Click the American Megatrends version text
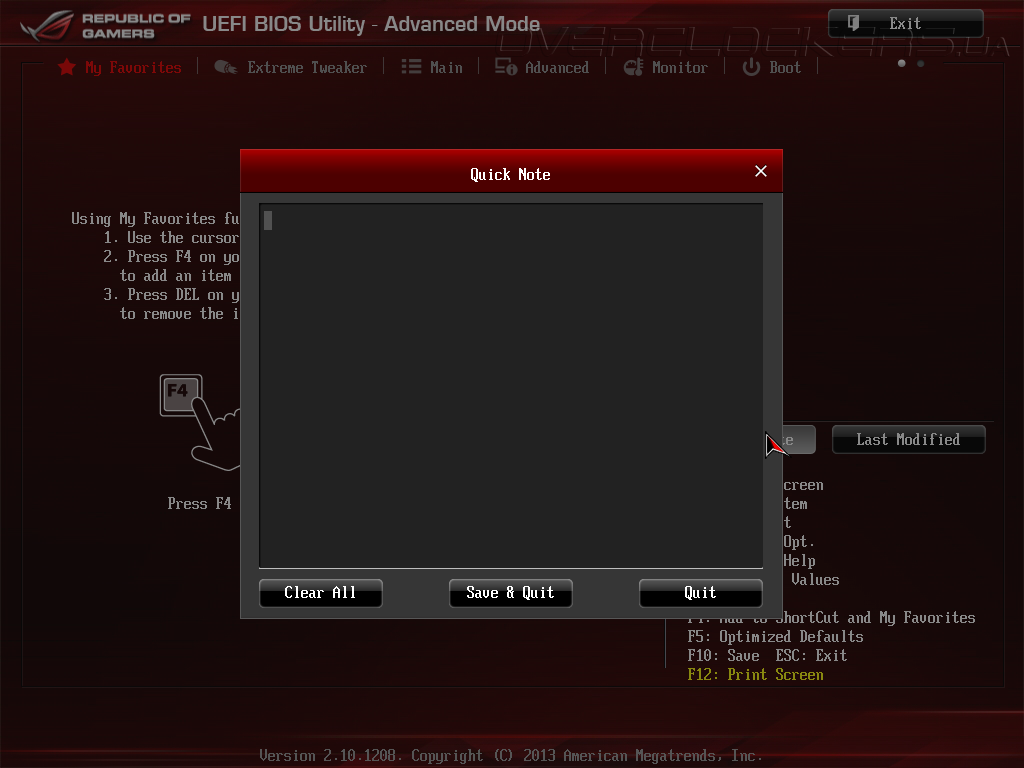 click(511, 756)
